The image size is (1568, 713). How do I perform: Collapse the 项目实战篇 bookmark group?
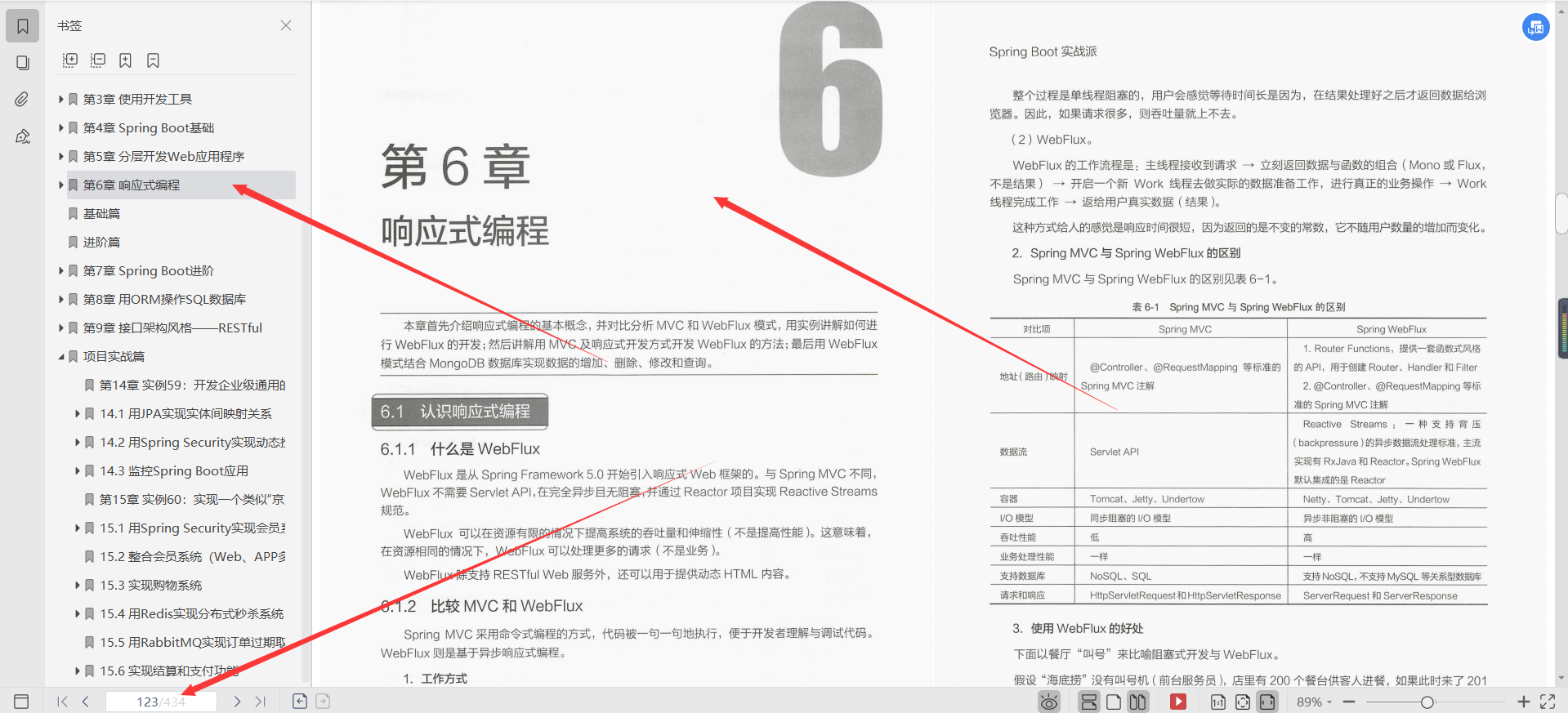tap(61, 356)
